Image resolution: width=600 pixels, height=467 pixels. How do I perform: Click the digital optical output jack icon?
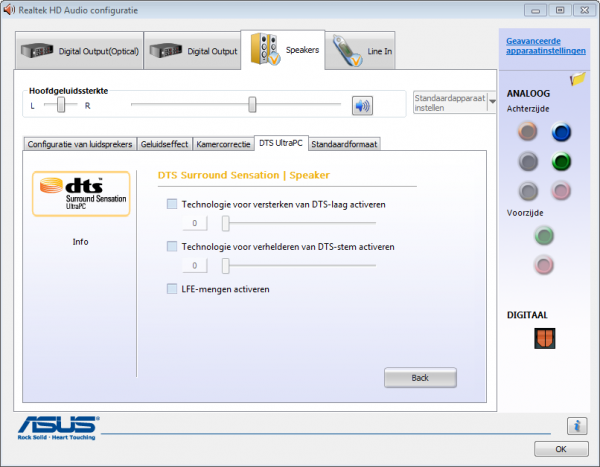(x=545, y=339)
